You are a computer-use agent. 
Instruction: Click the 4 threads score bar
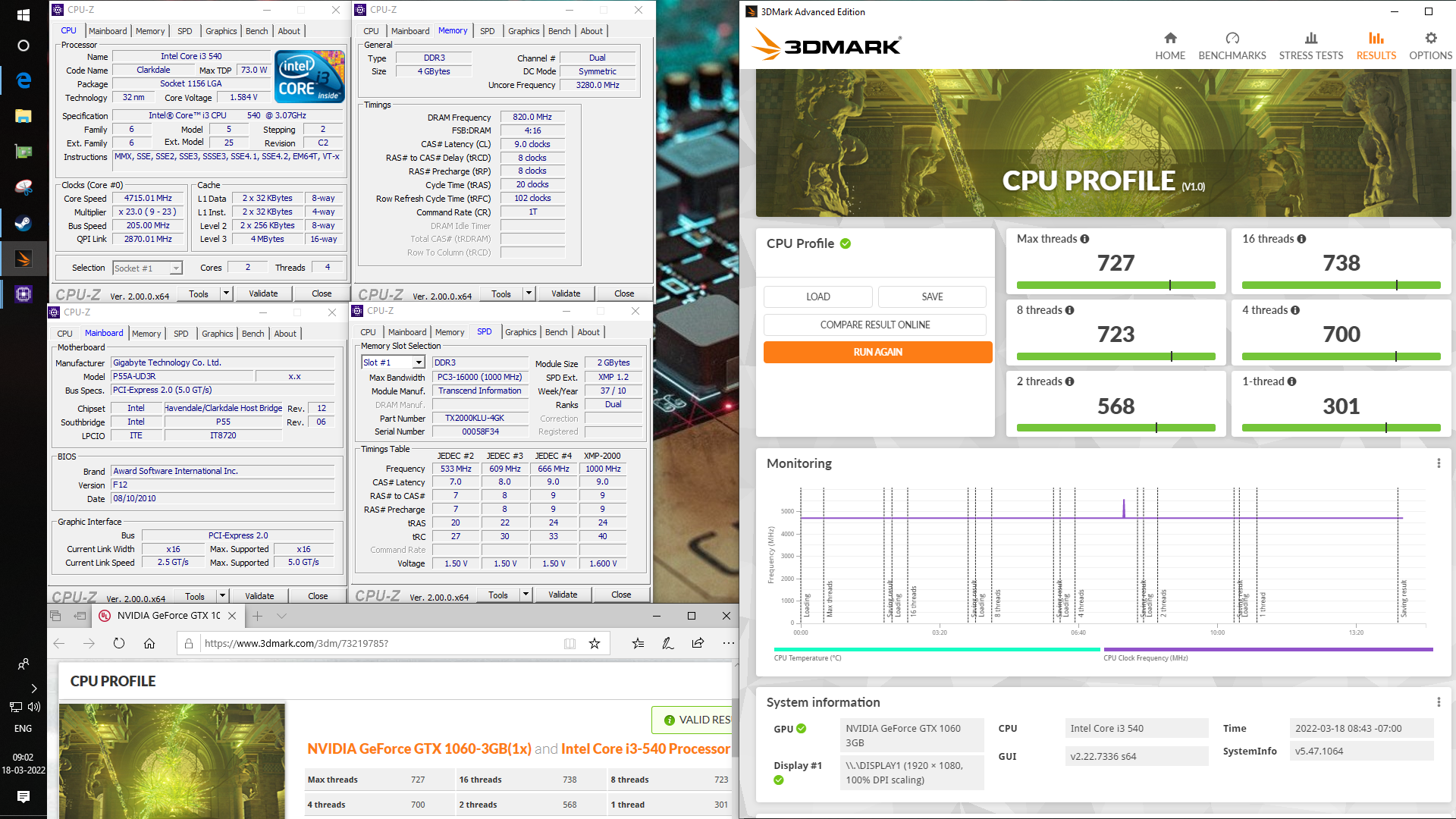coord(1341,356)
